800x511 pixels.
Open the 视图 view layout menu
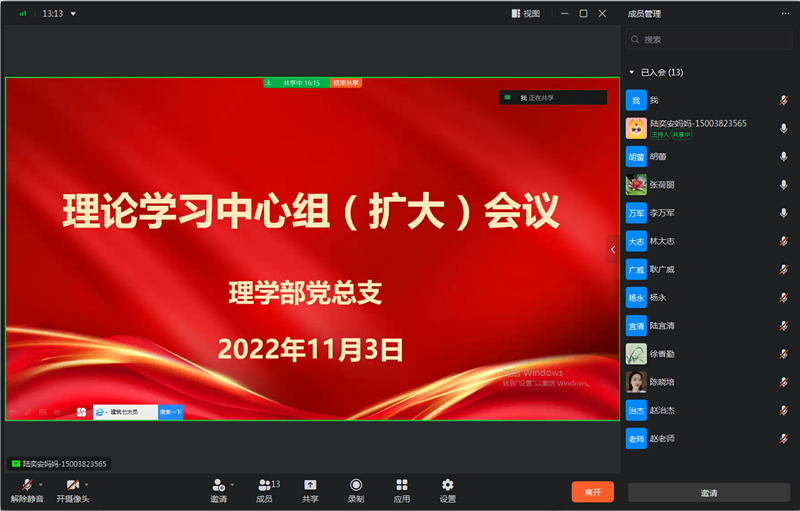click(526, 14)
